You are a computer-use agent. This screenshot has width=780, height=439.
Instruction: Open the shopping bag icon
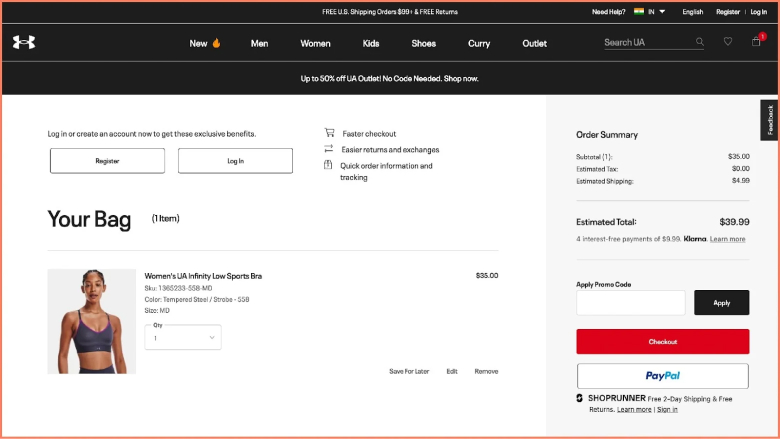(756, 42)
